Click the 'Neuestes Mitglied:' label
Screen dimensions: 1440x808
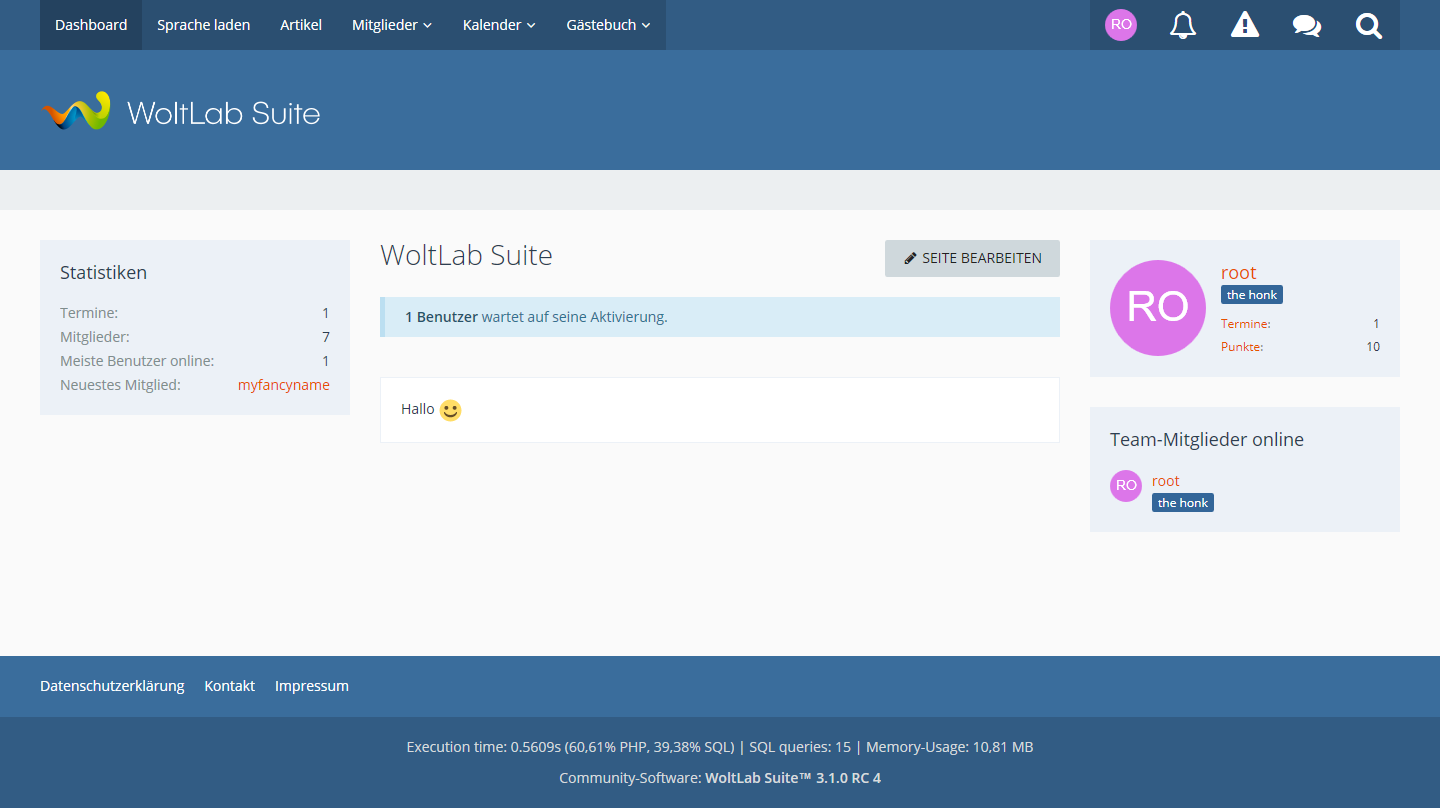pyautogui.click(x=120, y=385)
